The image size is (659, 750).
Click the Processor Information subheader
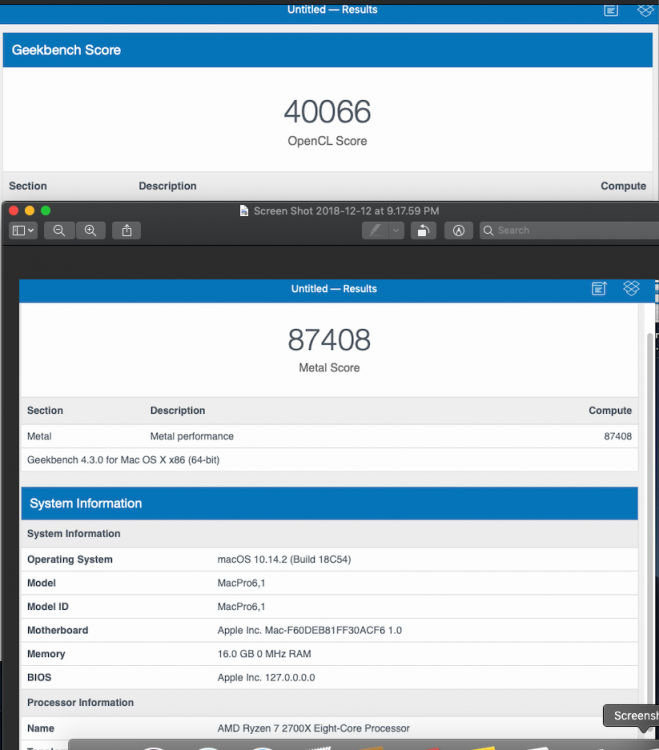(x=80, y=703)
